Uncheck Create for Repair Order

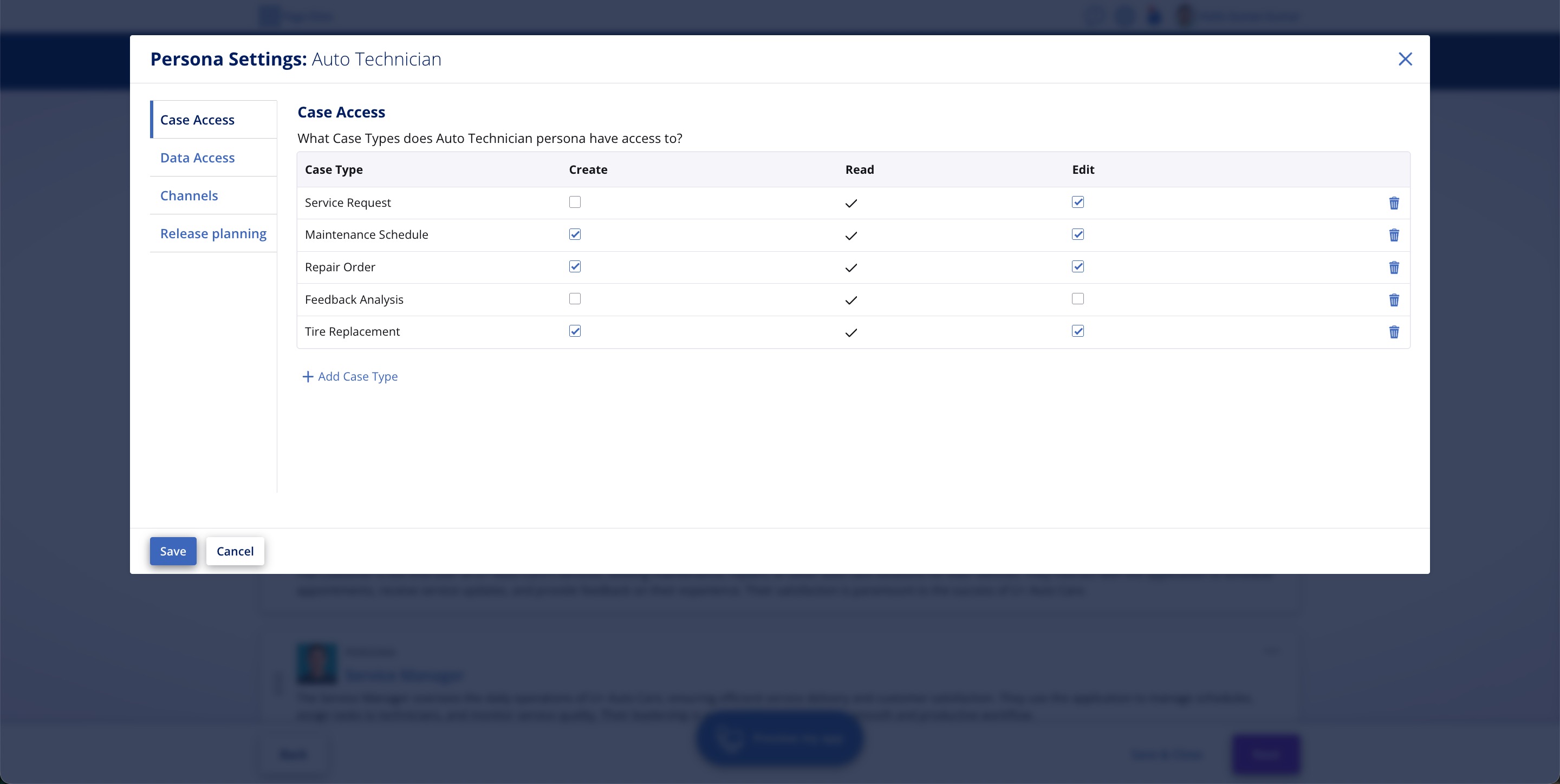point(575,266)
